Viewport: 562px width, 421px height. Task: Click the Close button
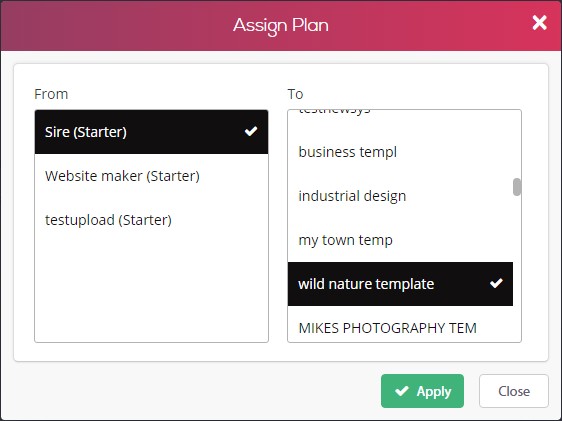pos(514,391)
